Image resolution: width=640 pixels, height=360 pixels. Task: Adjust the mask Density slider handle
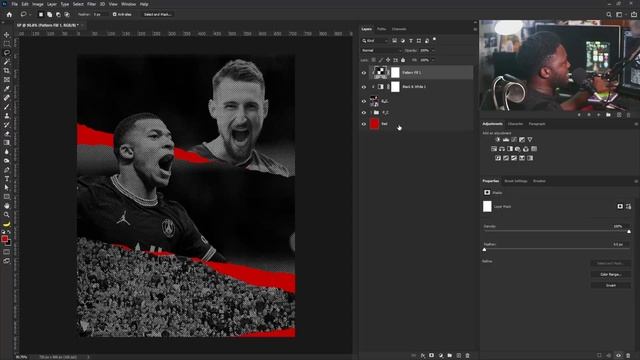coord(629,231)
